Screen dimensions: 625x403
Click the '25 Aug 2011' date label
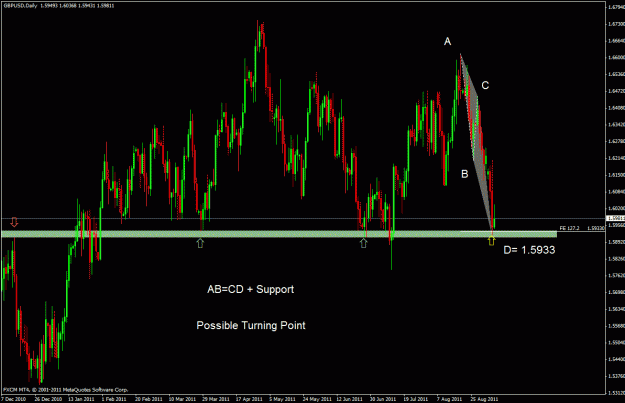click(484, 399)
